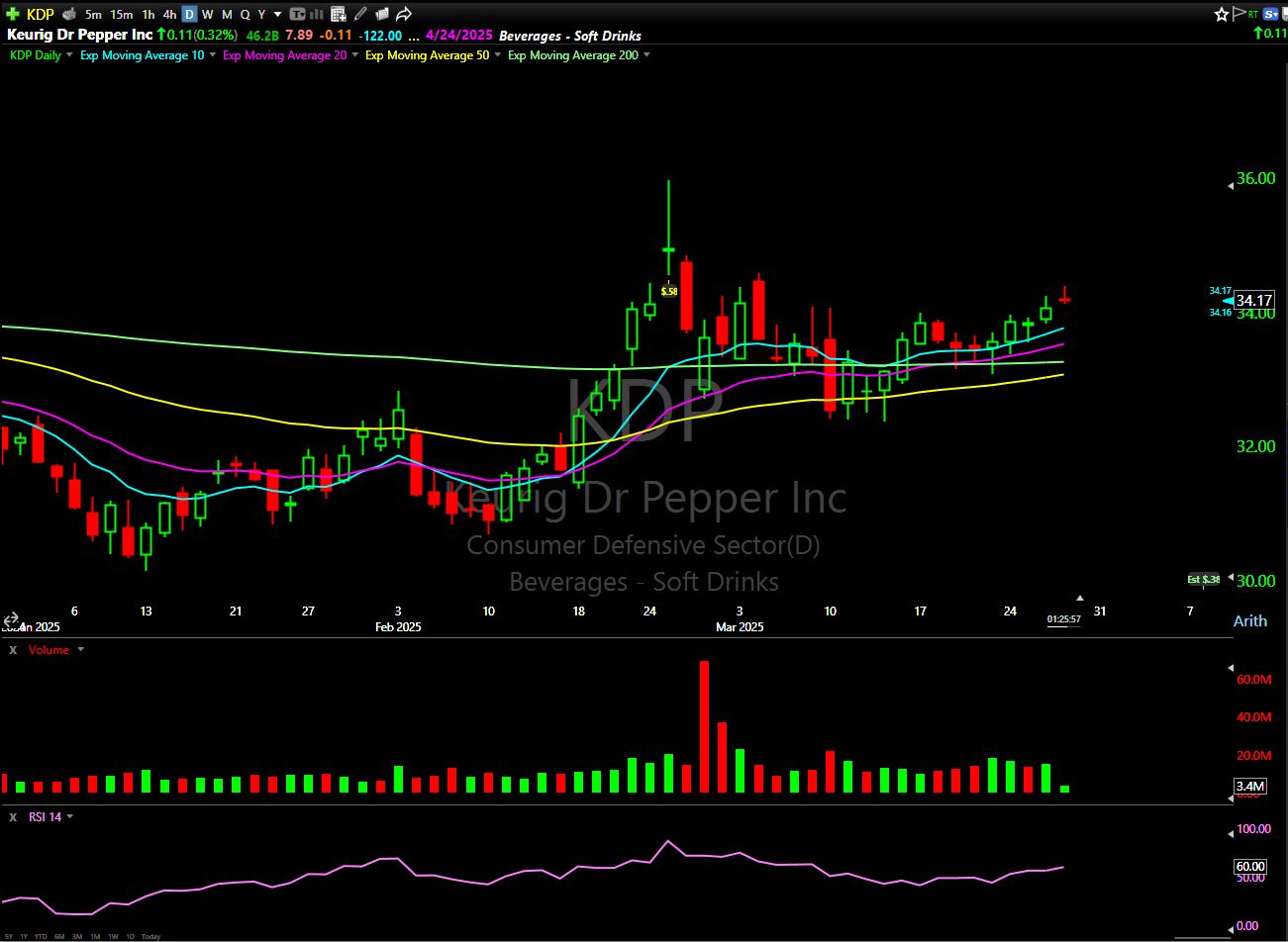The image size is (1288, 942).
Task: Click the RT real-time indicator
Action: pos(1253,14)
